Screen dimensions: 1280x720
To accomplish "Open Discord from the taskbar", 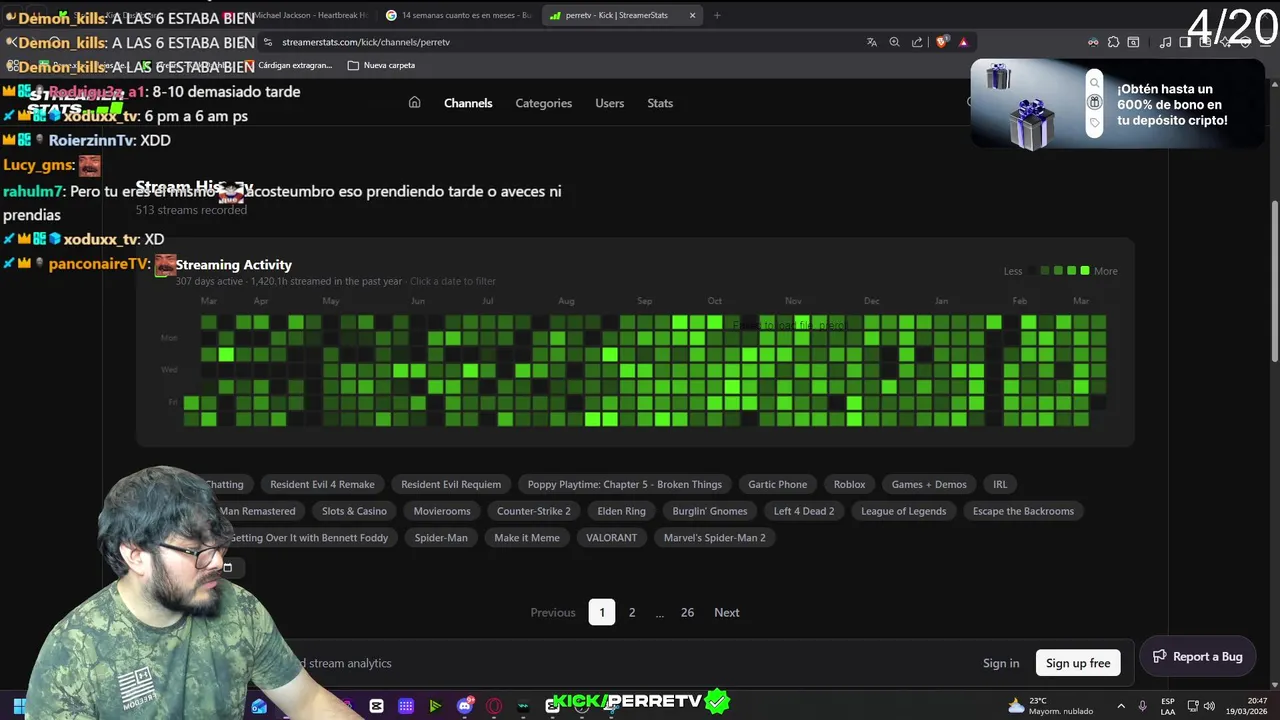I will 464,706.
